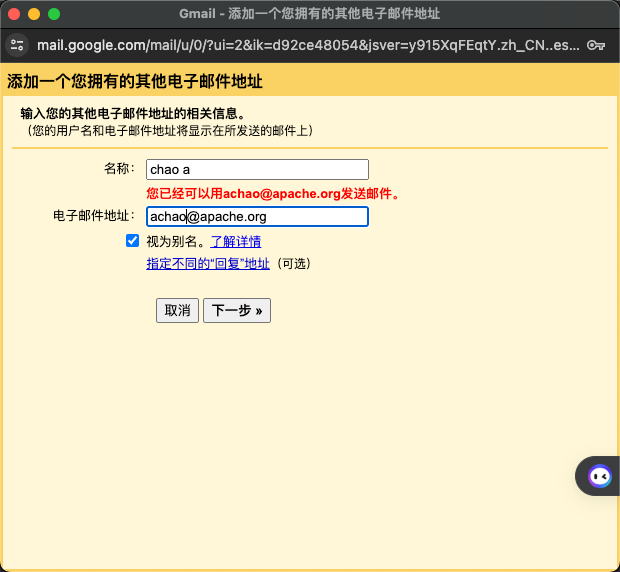Click the 名称: field label
The image size is (620, 572).
[x=119, y=169]
